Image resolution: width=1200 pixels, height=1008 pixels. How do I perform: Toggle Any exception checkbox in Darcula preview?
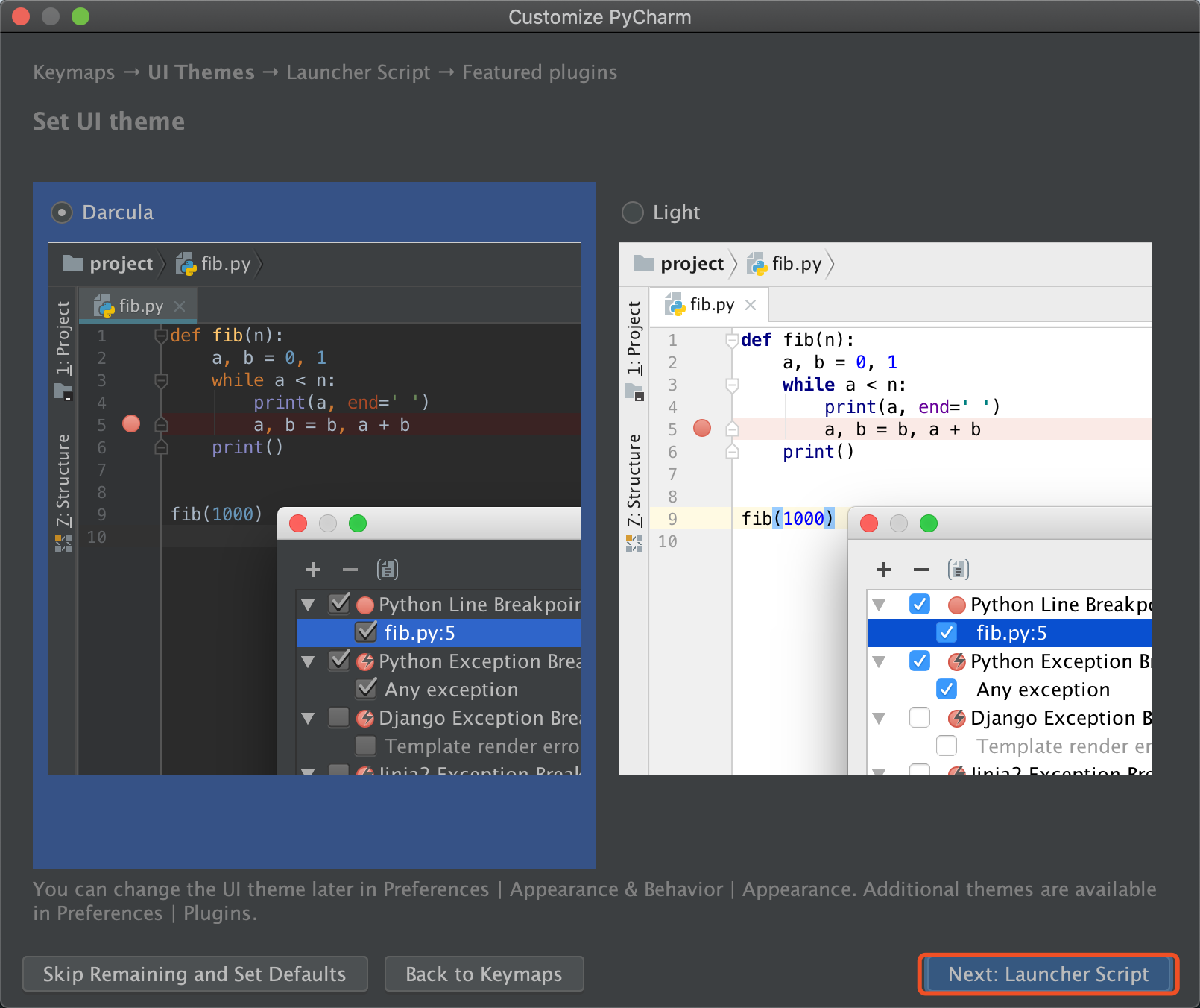point(366,688)
